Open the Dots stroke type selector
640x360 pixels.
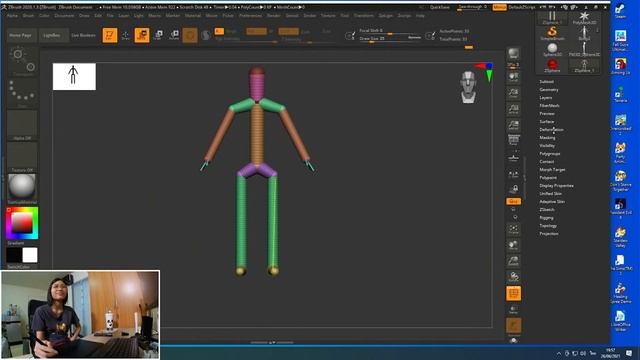click(x=22, y=93)
